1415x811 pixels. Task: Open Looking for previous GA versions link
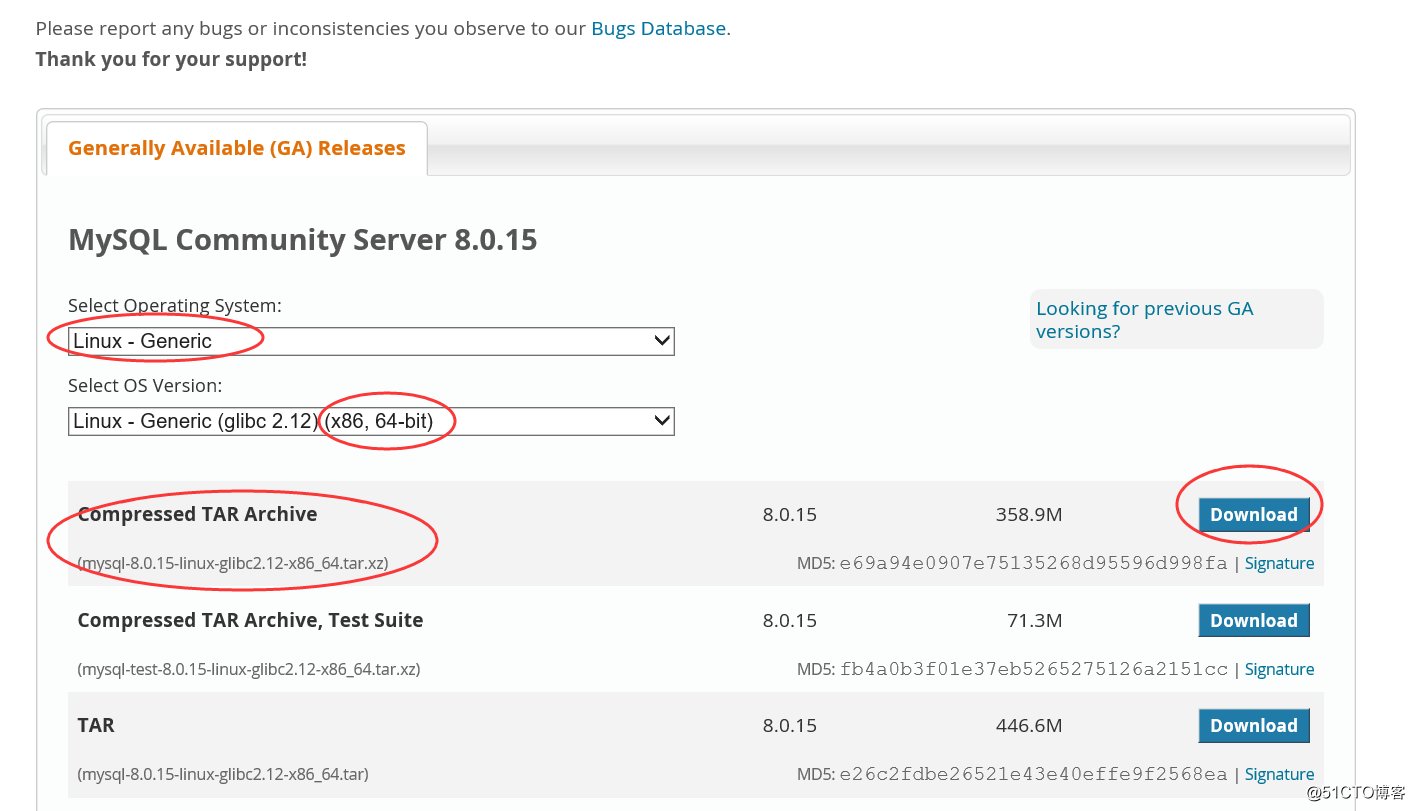coord(1144,320)
